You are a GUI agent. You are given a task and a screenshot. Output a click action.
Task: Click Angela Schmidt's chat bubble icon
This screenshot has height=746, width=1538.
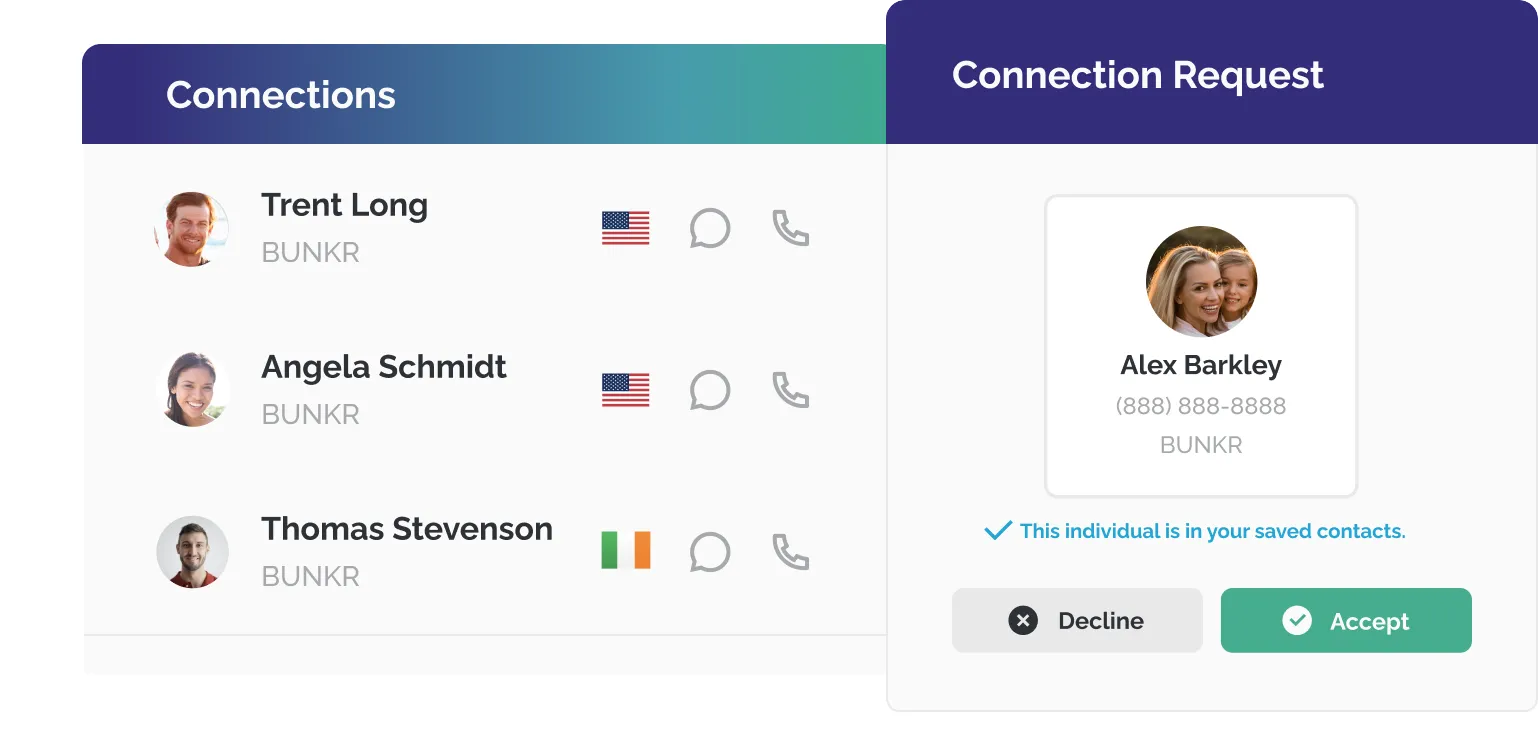[710, 390]
